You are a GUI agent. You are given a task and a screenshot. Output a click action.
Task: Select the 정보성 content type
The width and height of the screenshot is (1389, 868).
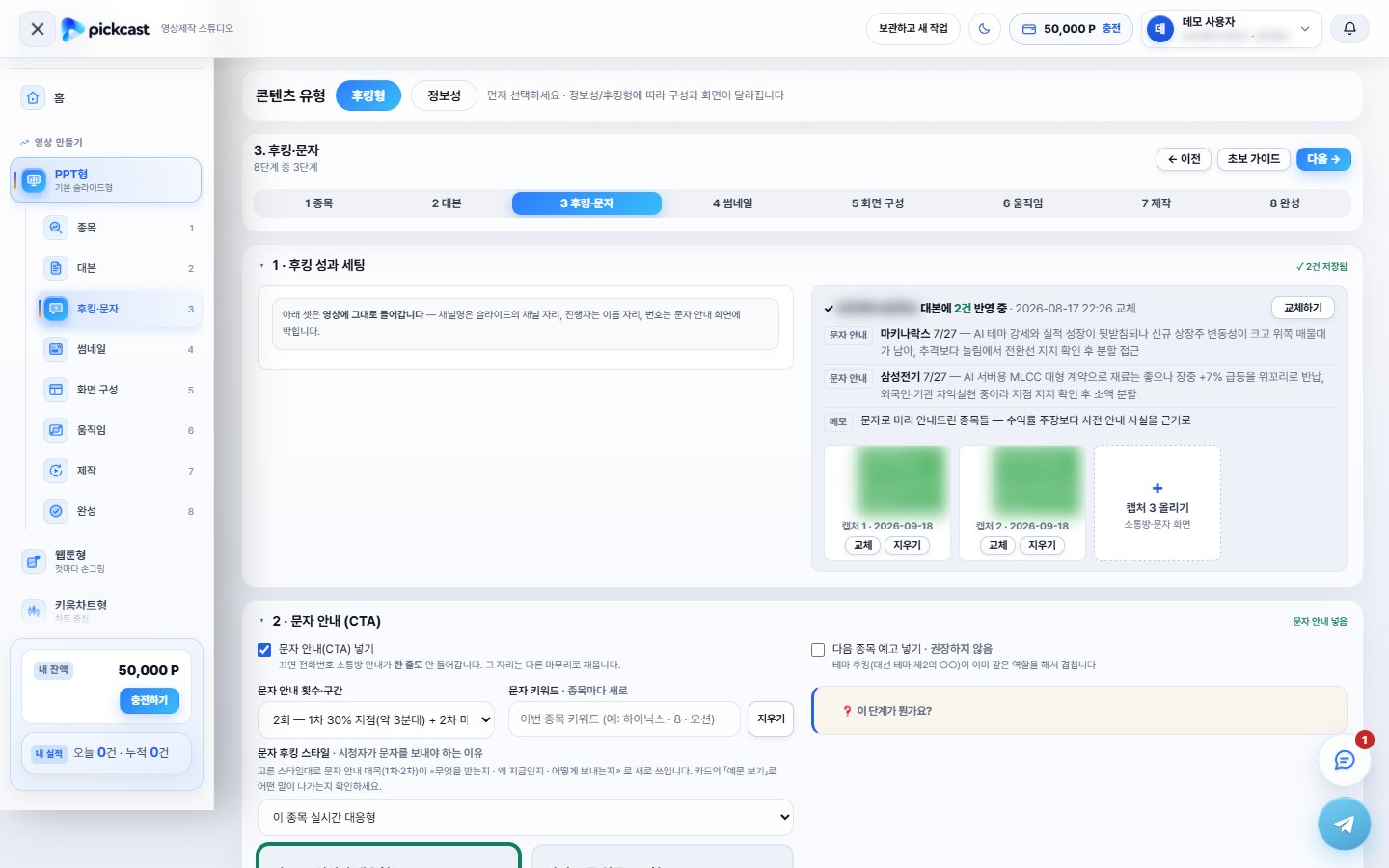pyautogui.click(x=445, y=95)
